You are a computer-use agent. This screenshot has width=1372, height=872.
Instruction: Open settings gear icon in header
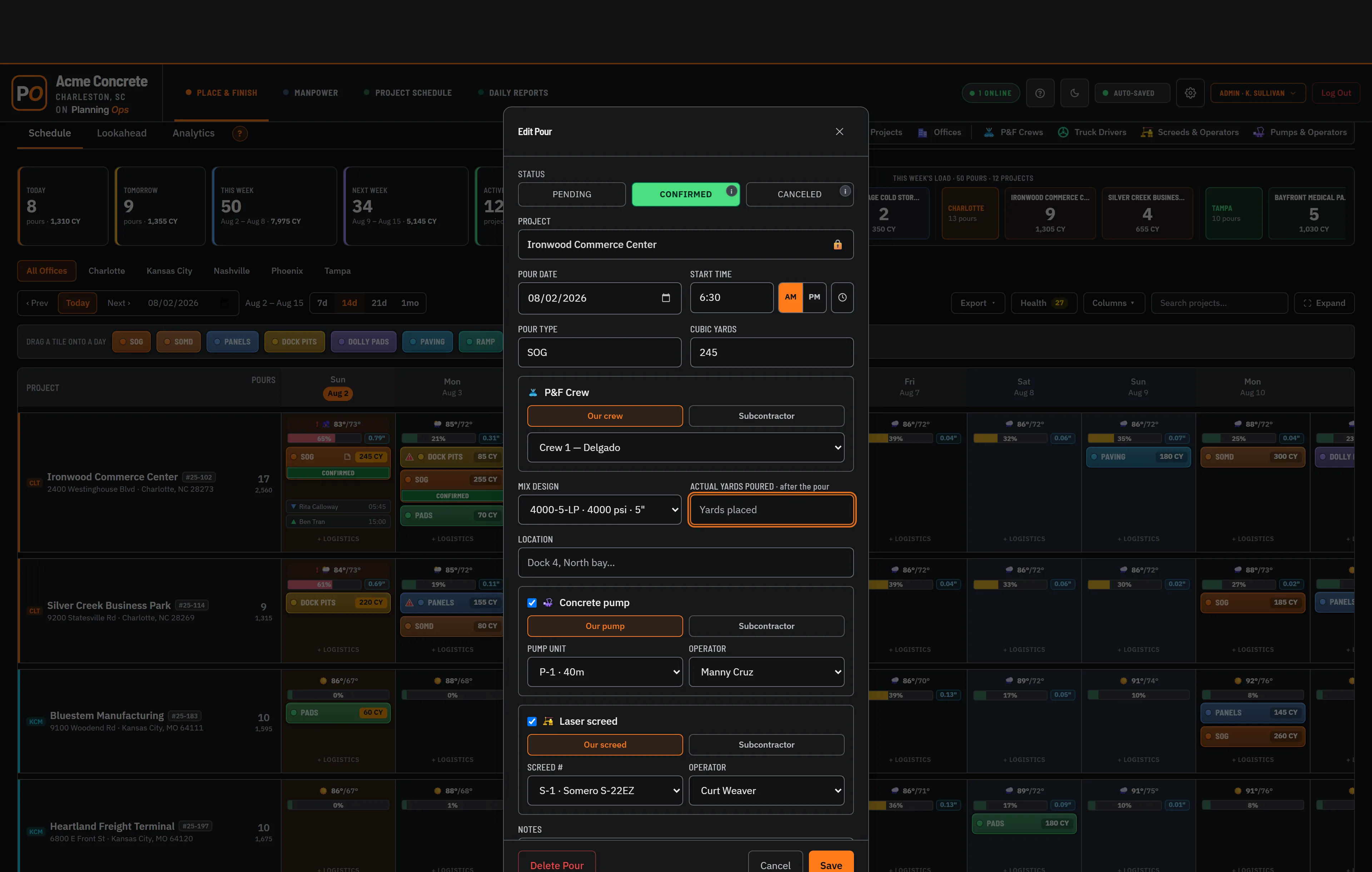tap(1190, 93)
